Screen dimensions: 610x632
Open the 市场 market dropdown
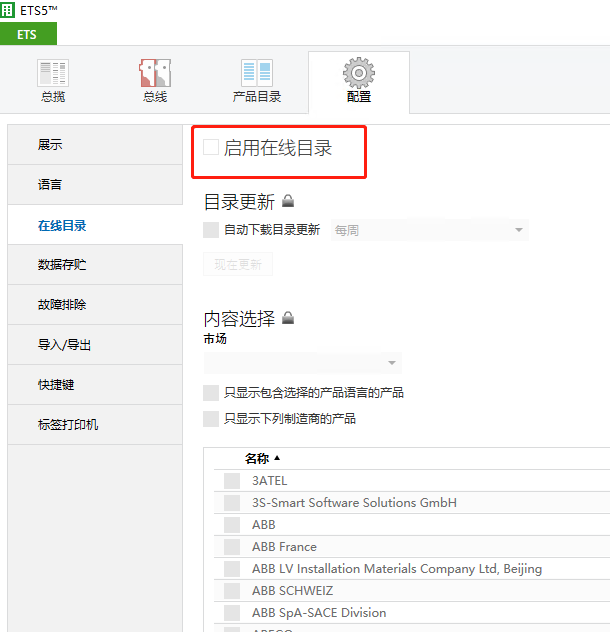[x=392, y=363]
